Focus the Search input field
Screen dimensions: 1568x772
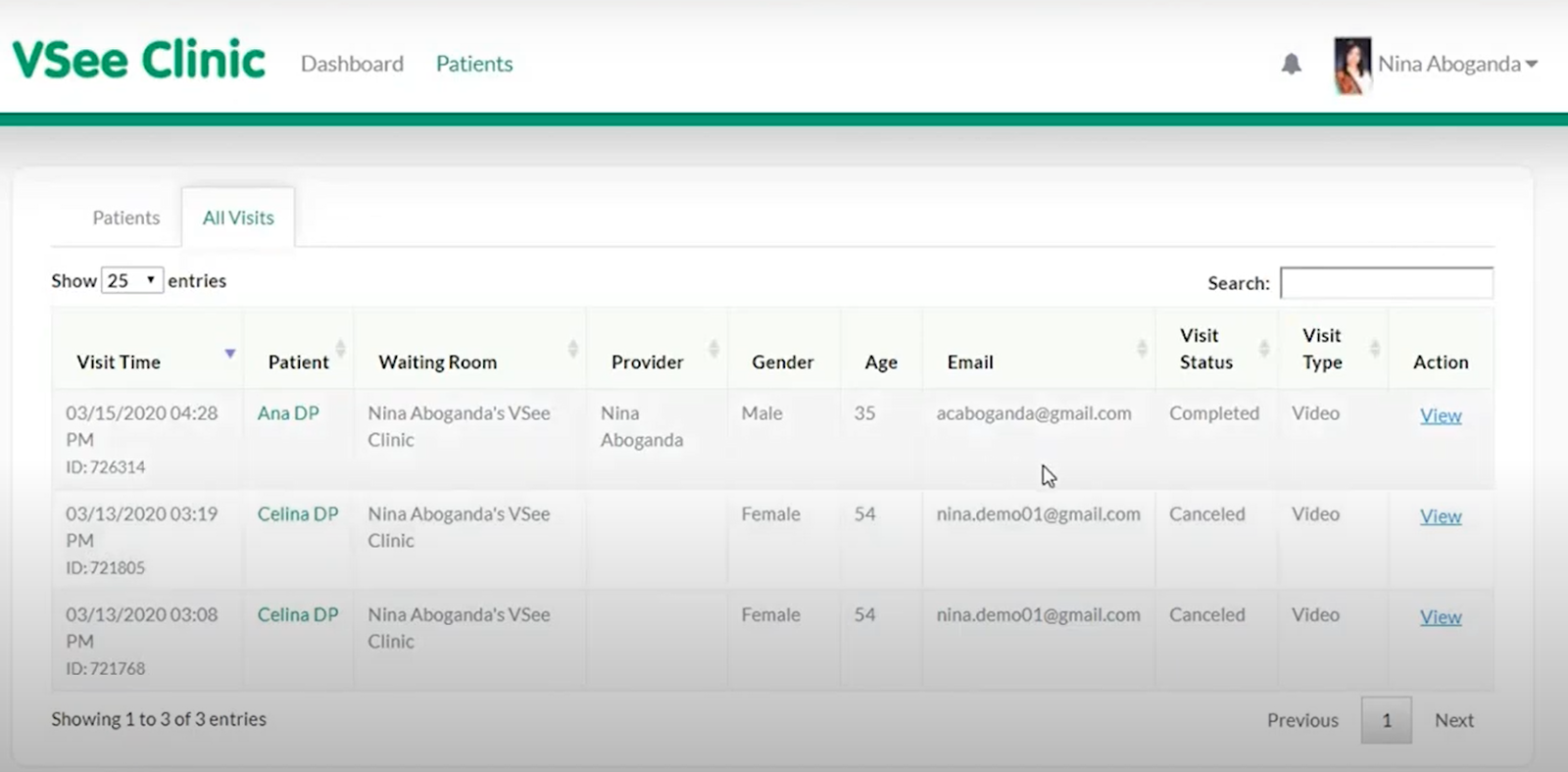(1386, 283)
